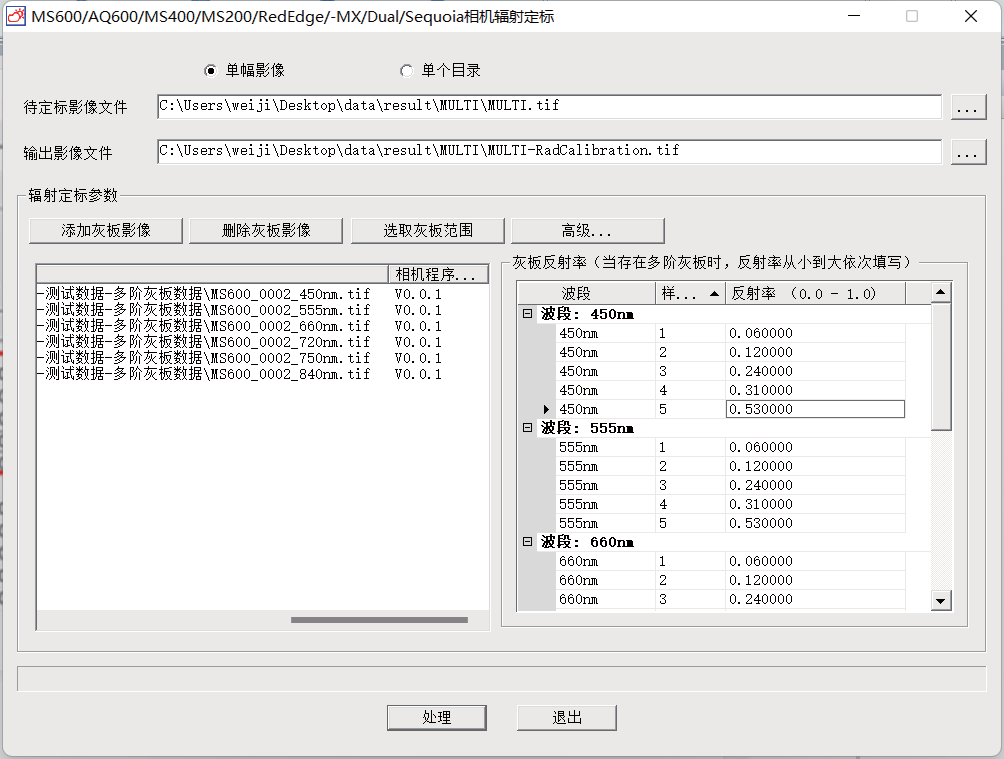
Task: Click the 555nm sample 4 reflectance 0.310000
Action: click(815, 504)
